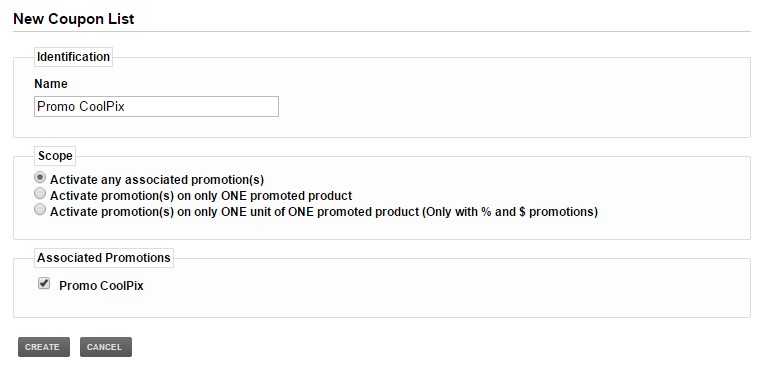The image size is (763, 370).
Task: Click the 'Activate any associated promotion(s)' label text
Action: pos(157,180)
